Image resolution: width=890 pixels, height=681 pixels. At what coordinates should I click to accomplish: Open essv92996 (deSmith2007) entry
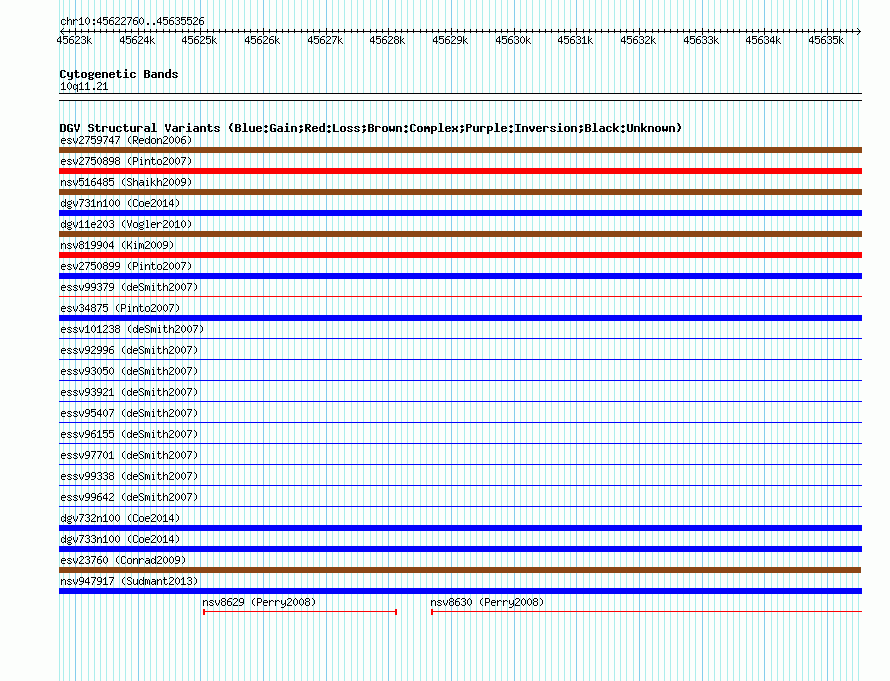pyautogui.click(x=129, y=350)
